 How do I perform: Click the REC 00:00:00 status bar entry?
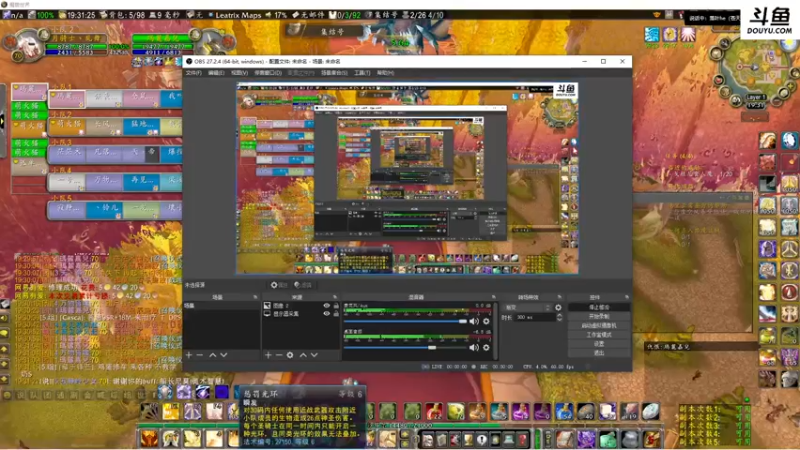pos(493,366)
